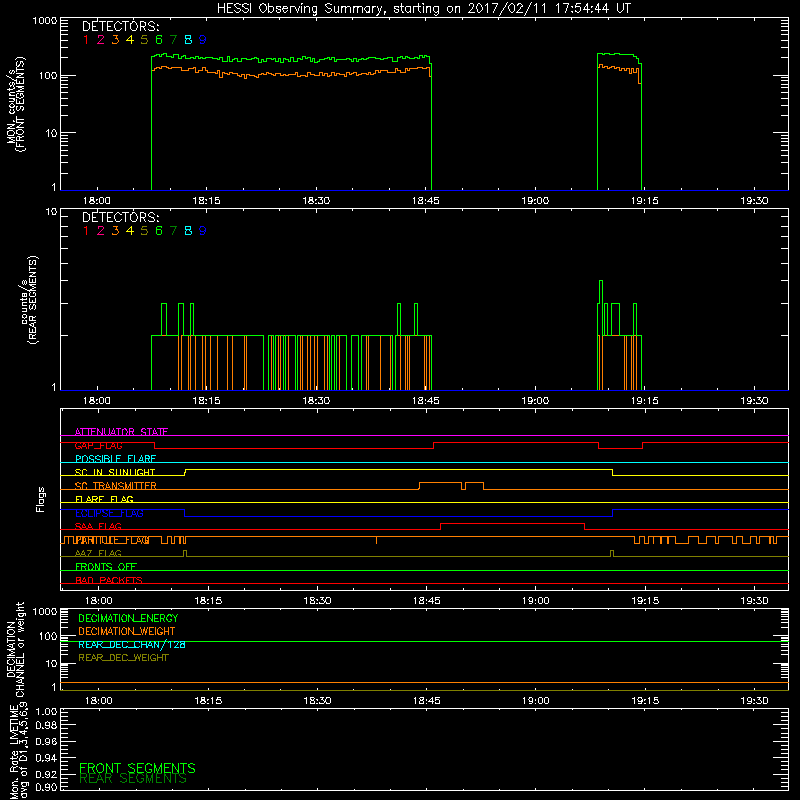Click the DETECTORS: label in the rear segments panel
The height and width of the screenshot is (800, 800).
(120, 218)
